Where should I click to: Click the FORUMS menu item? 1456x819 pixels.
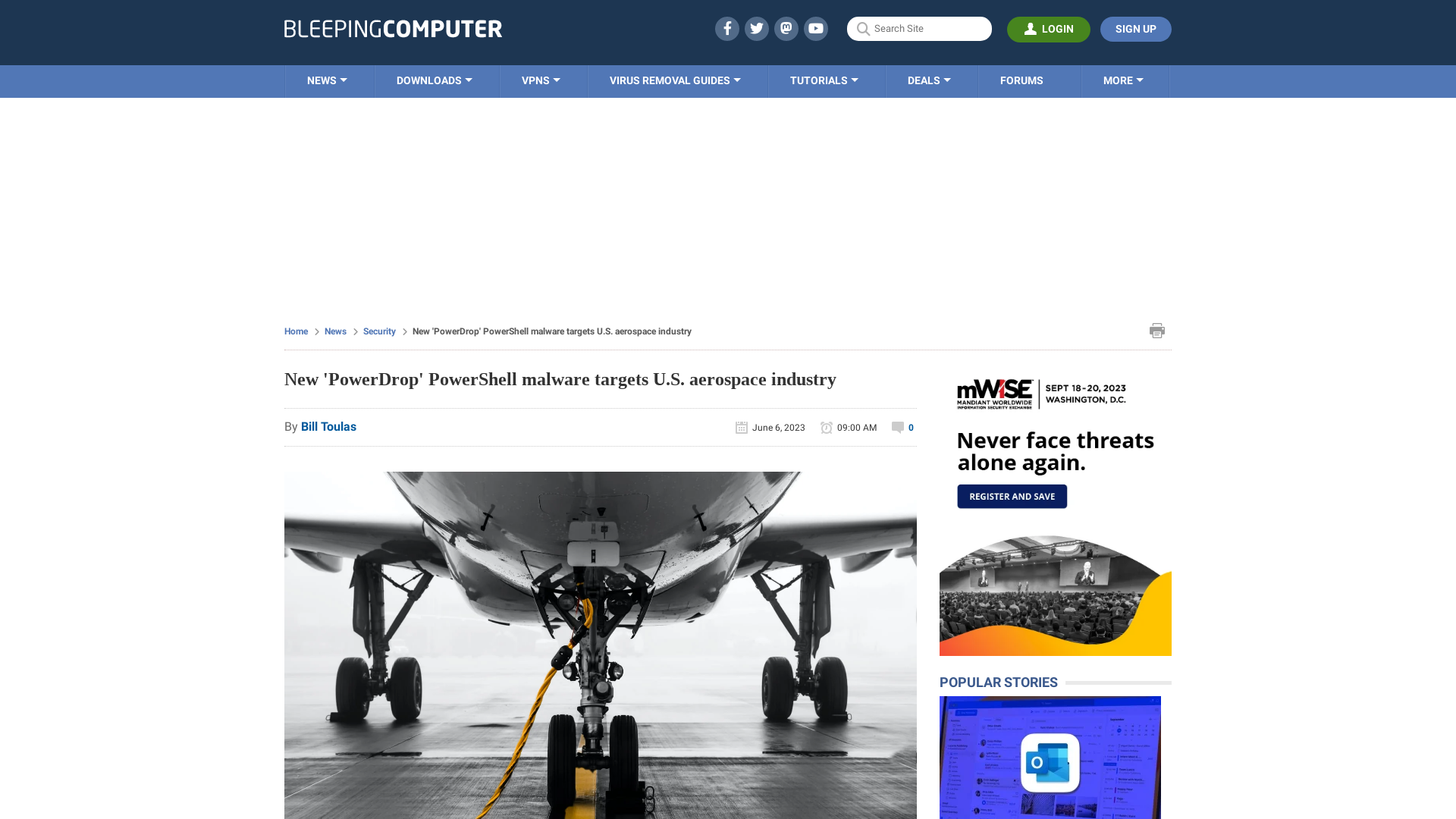tap(1021, 80)
